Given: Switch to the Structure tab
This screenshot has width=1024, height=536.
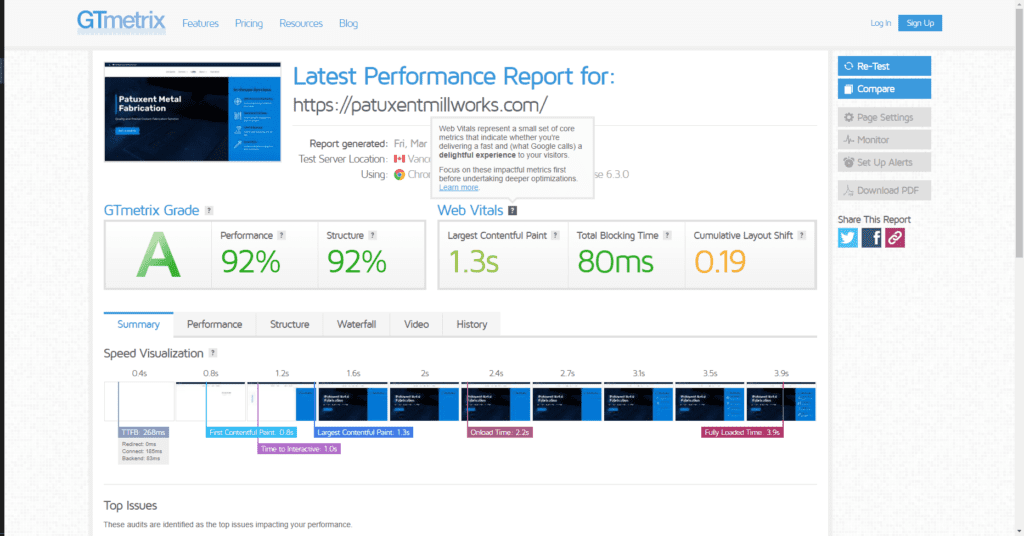Looking at the screenshot, I should 289,324.
